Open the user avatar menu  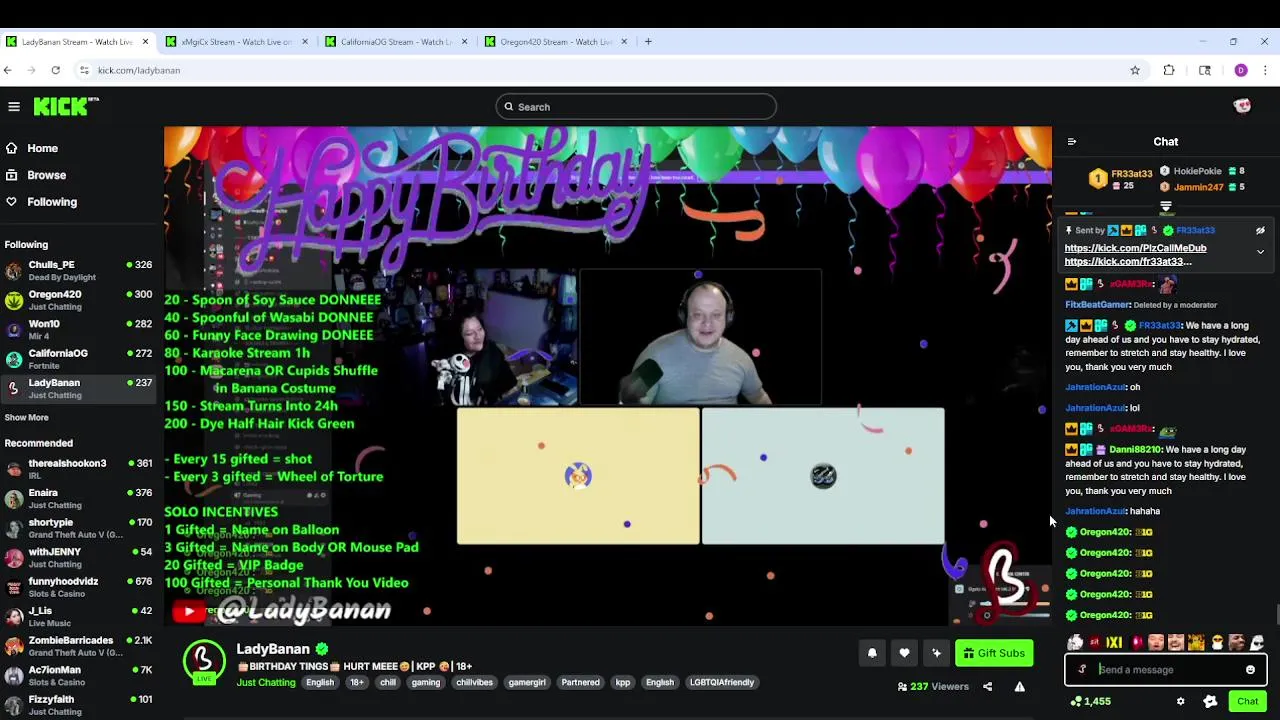coord(1243,106)
